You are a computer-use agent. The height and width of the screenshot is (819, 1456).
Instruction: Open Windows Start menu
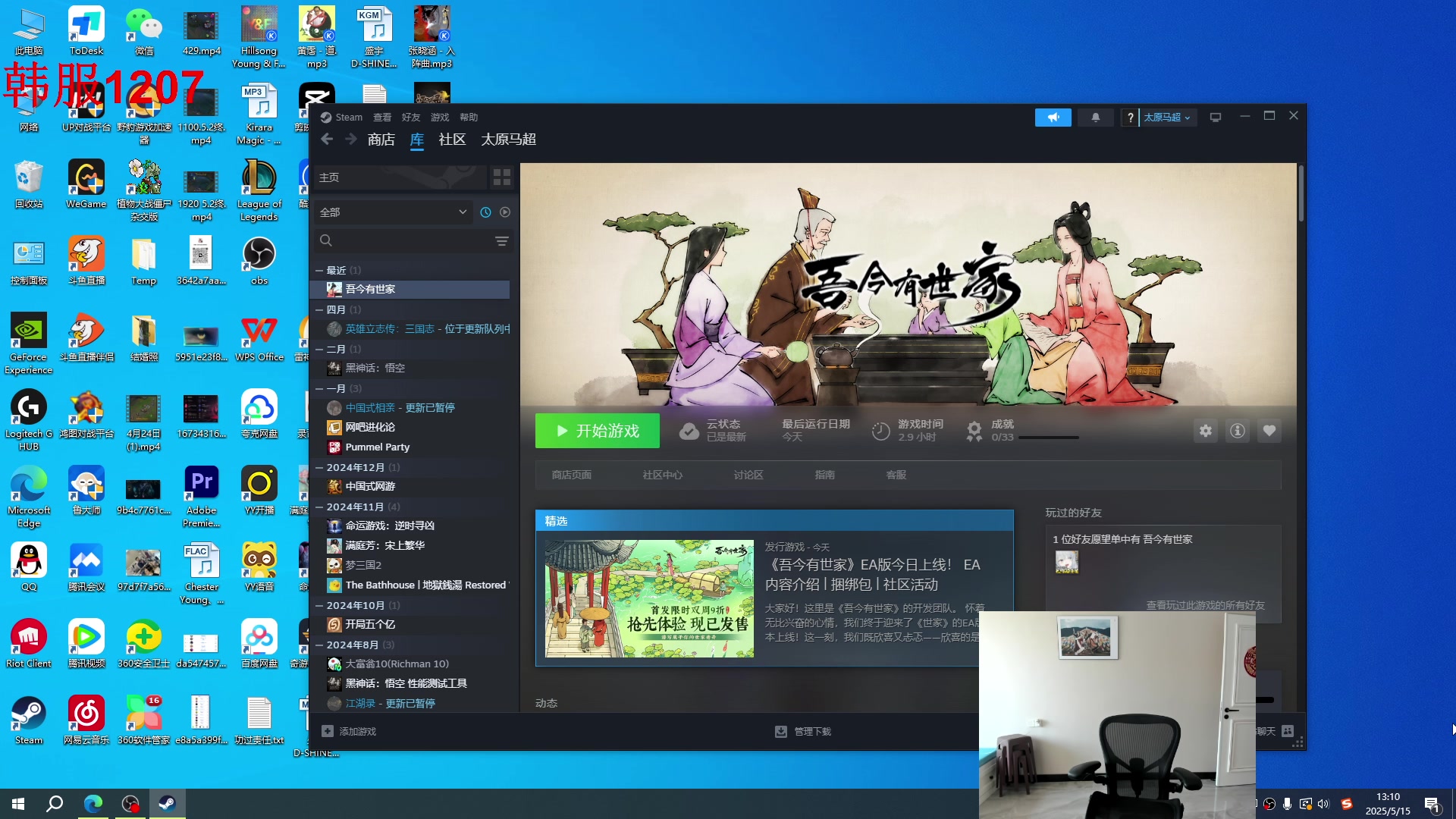click(18, 804)
